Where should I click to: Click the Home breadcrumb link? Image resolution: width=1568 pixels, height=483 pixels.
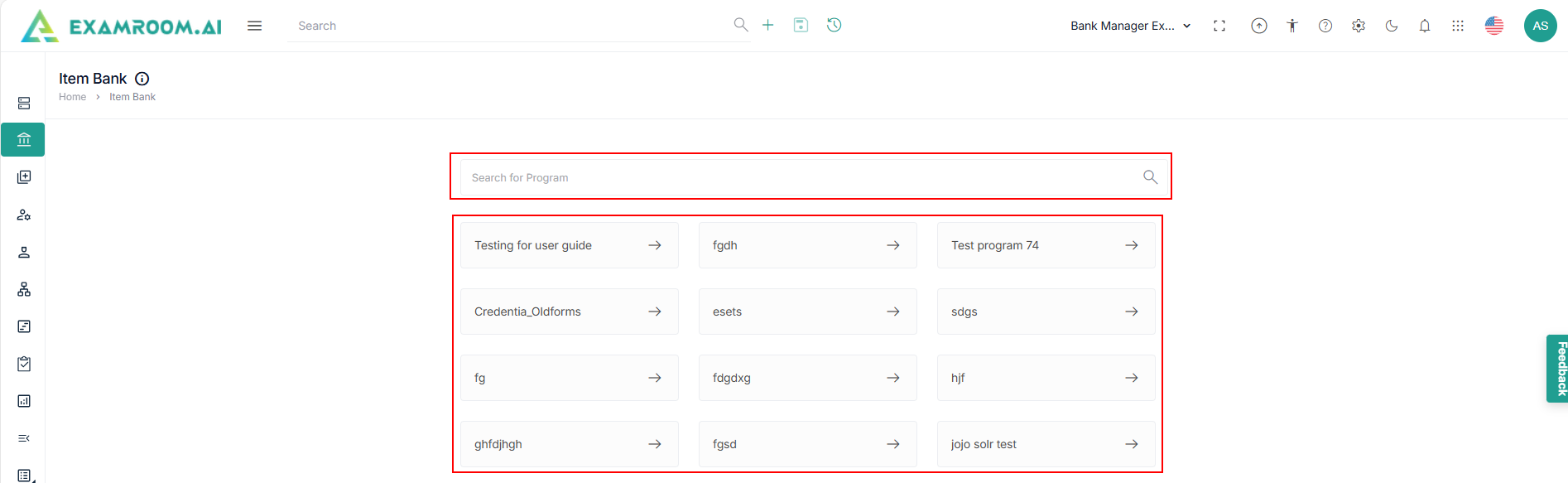click(x=72, y=97)
